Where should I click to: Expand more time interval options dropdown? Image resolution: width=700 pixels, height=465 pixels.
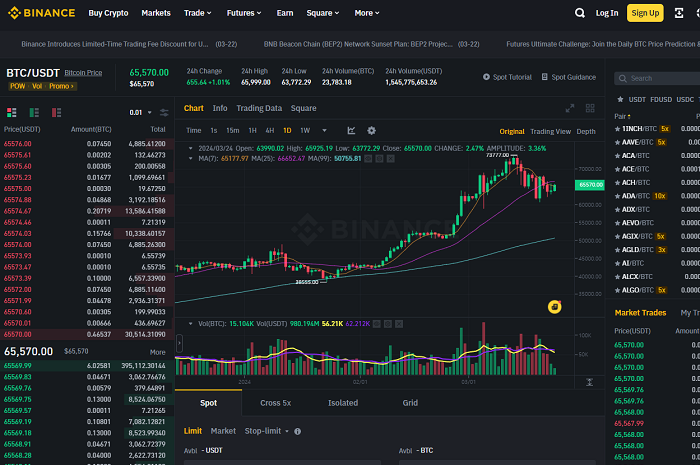[325, 130]
